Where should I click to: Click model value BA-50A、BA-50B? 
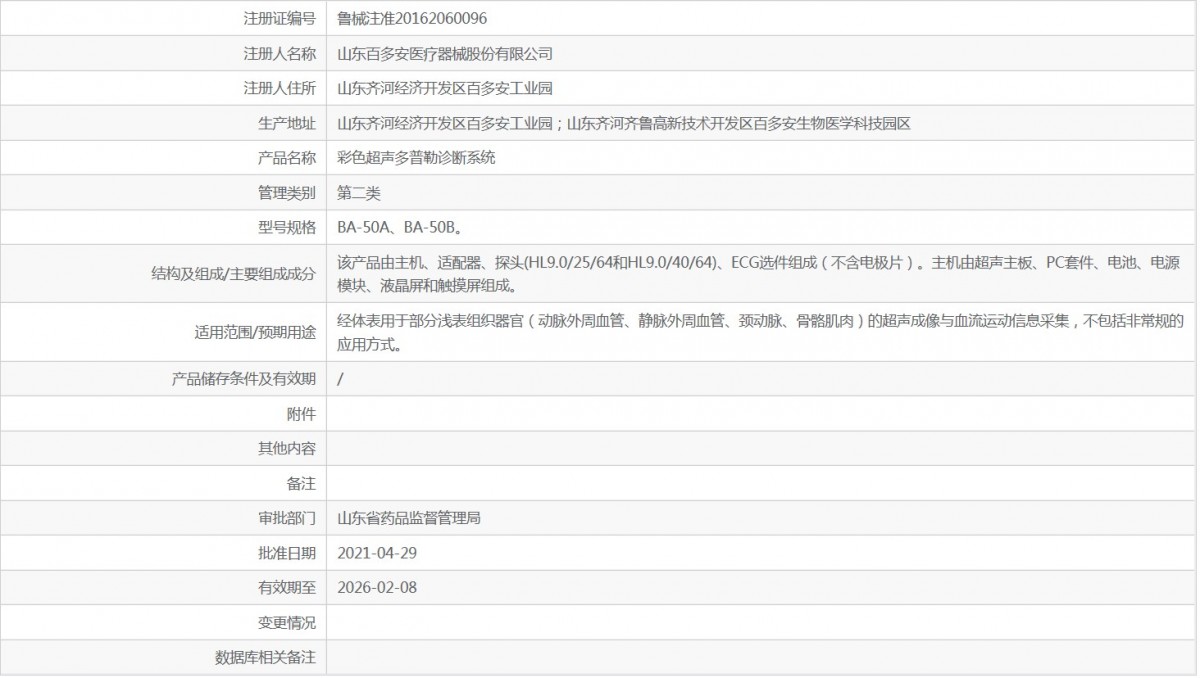[x=399, y=227]
